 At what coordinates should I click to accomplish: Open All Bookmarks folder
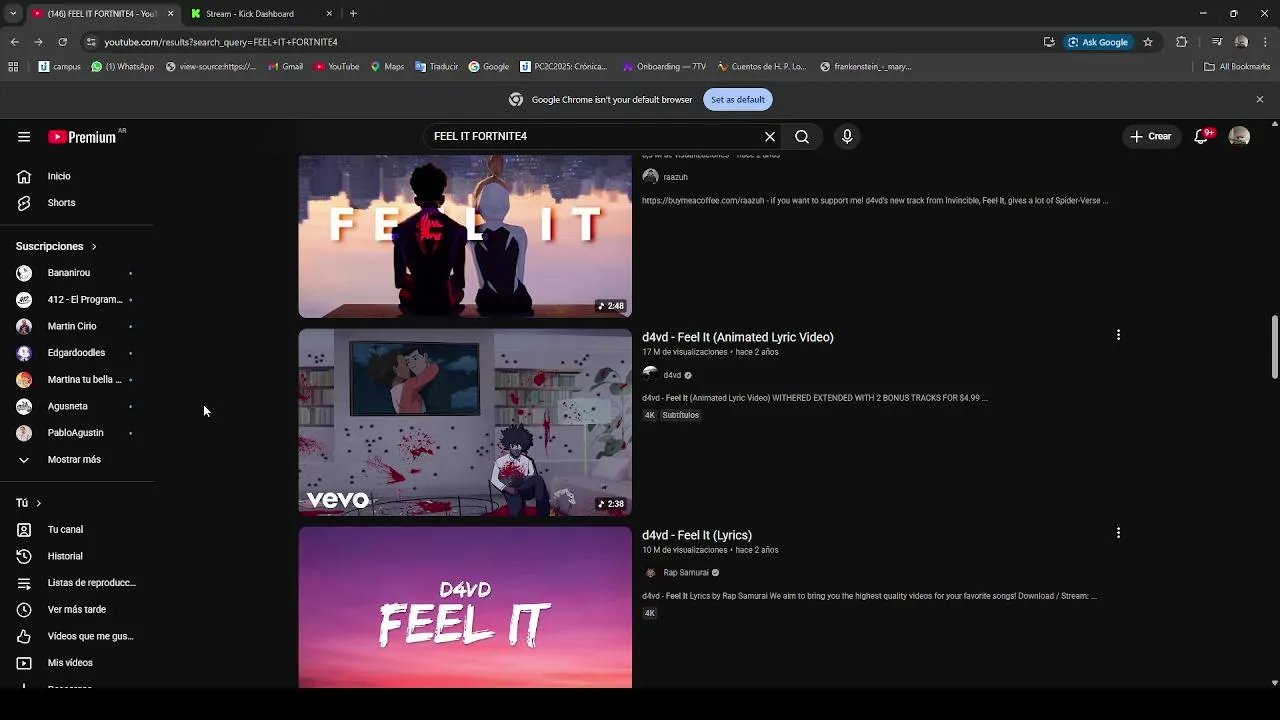[1237, 67]
